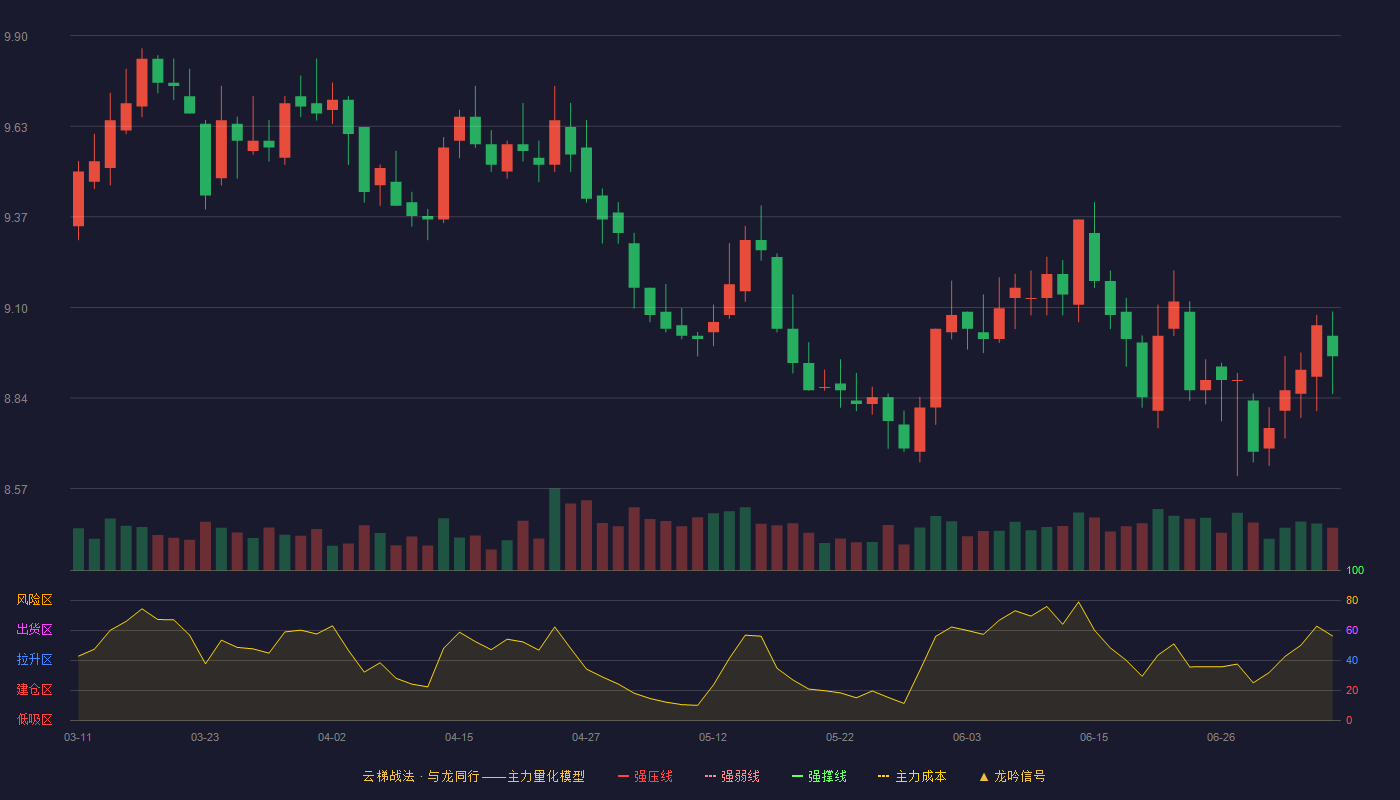This screenshot has height=800, width=1400.
Task: Click the 风险区 zone label
Action: coord(34,600)
